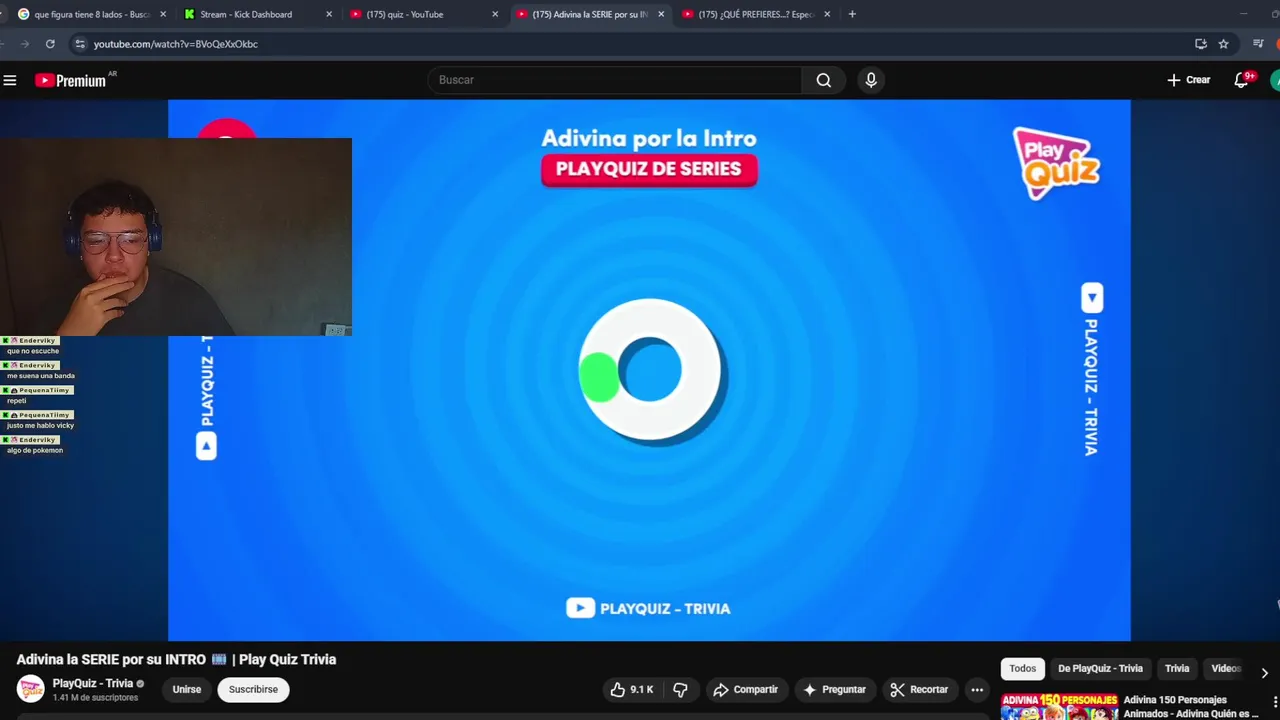Click '1.41 M de suscriptores' text

[x=95, y=697]
